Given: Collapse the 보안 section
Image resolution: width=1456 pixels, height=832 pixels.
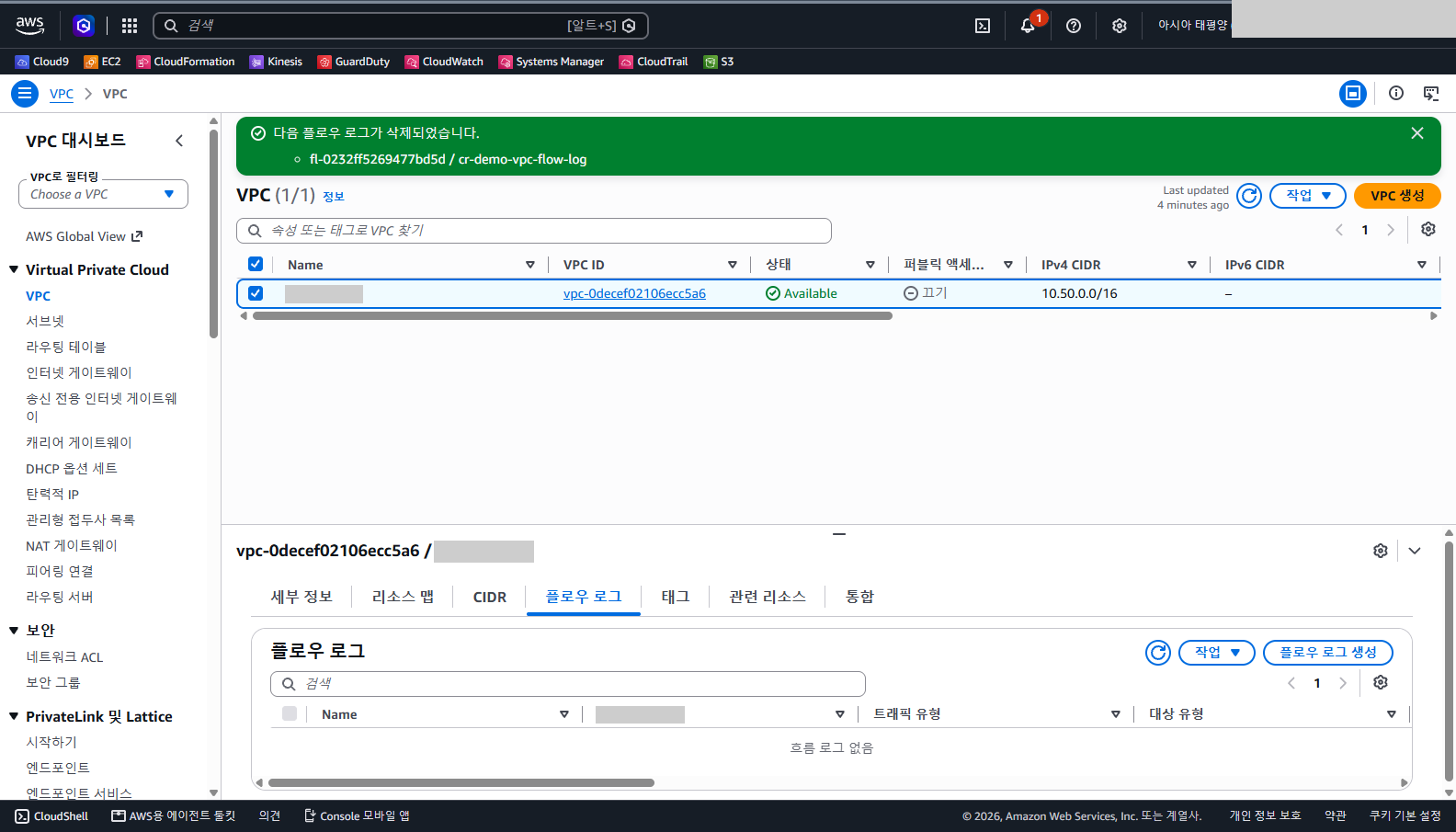Looking at the screenshot, I should 14,630.
